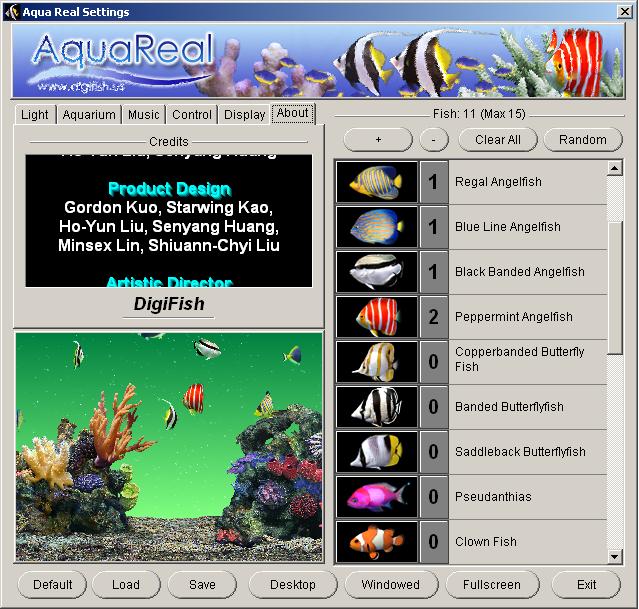The width and height of the screenshot is (639, 609).
Task: Click the count box for Regal Angelfish
Action: [434, 182]
